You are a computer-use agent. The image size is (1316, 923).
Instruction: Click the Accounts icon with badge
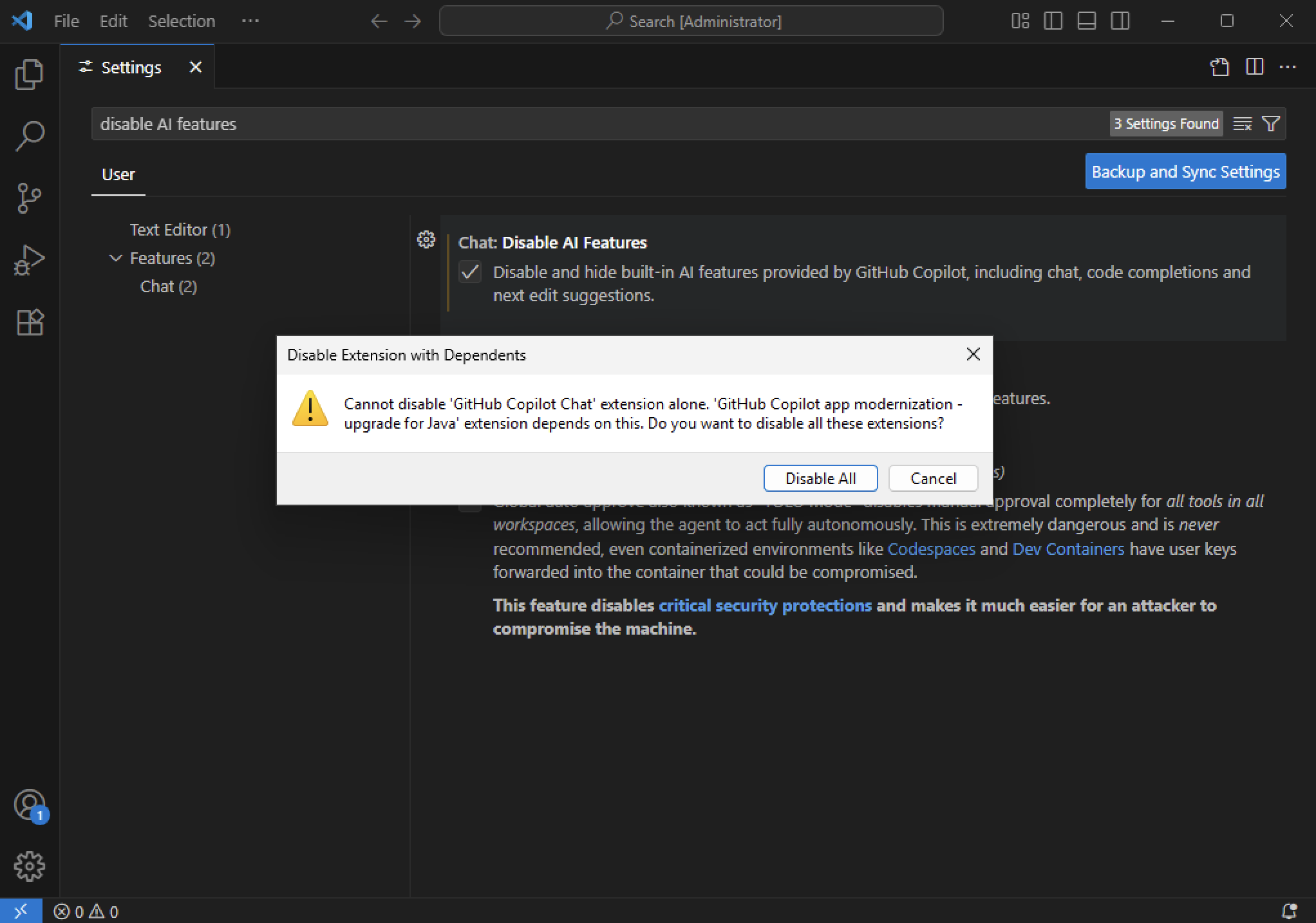29,805
